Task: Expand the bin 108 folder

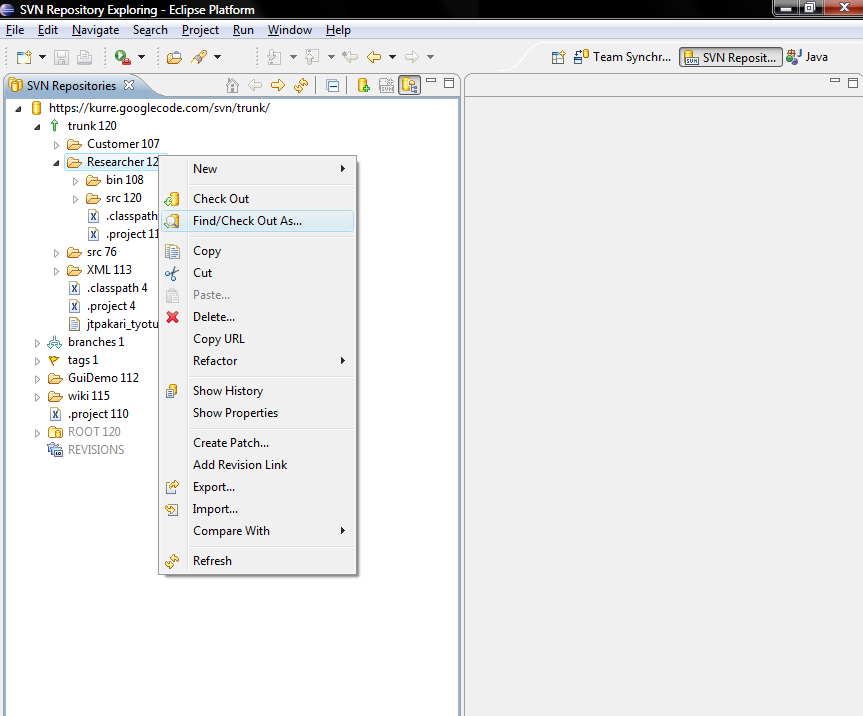Action: (75, 181)
